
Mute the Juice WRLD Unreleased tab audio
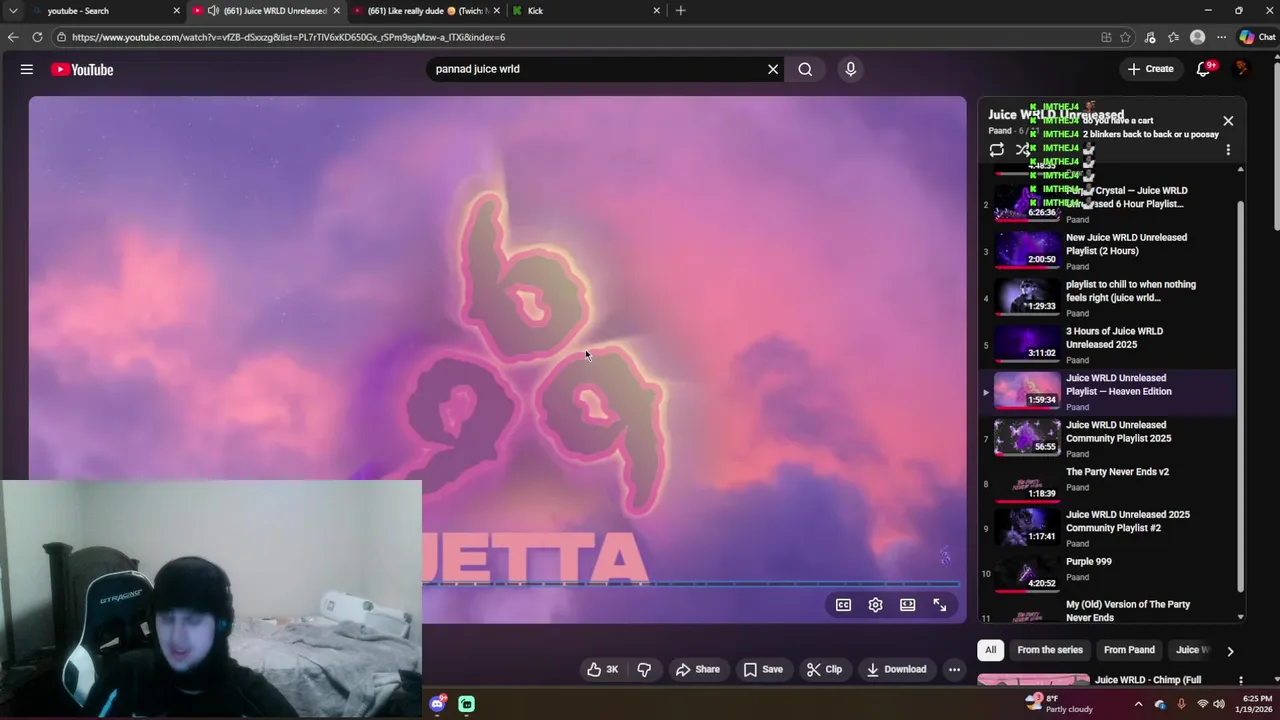(213, 10)
